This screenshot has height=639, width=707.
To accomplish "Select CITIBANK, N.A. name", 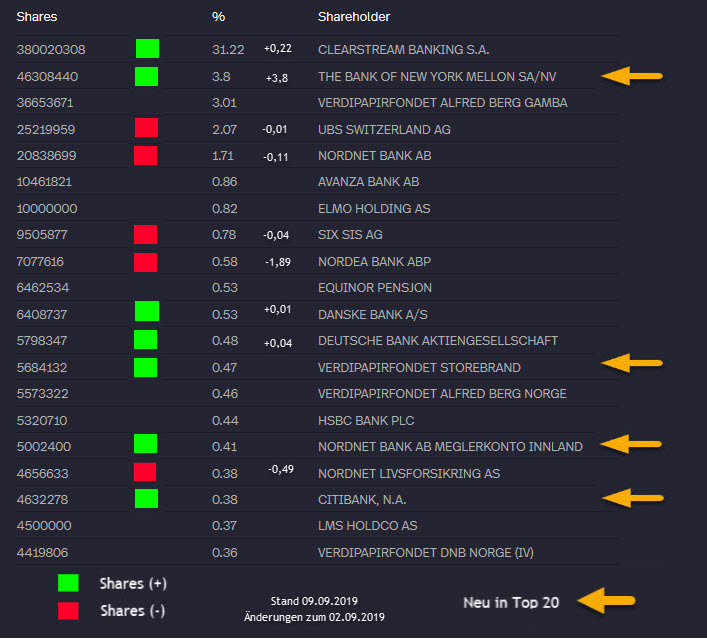I will point(362,500).
